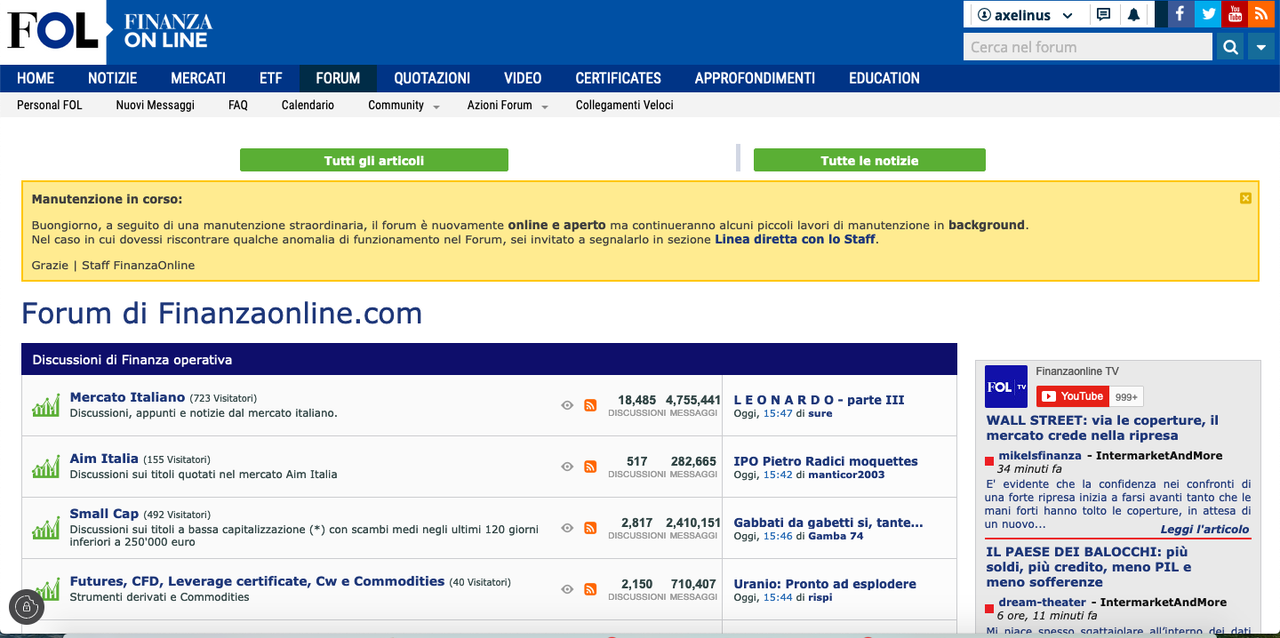Toggle watch eye for Mercato Italiano
Image resolution: width=1280 pixels, height=638 pixels.
tap(567, 405)
